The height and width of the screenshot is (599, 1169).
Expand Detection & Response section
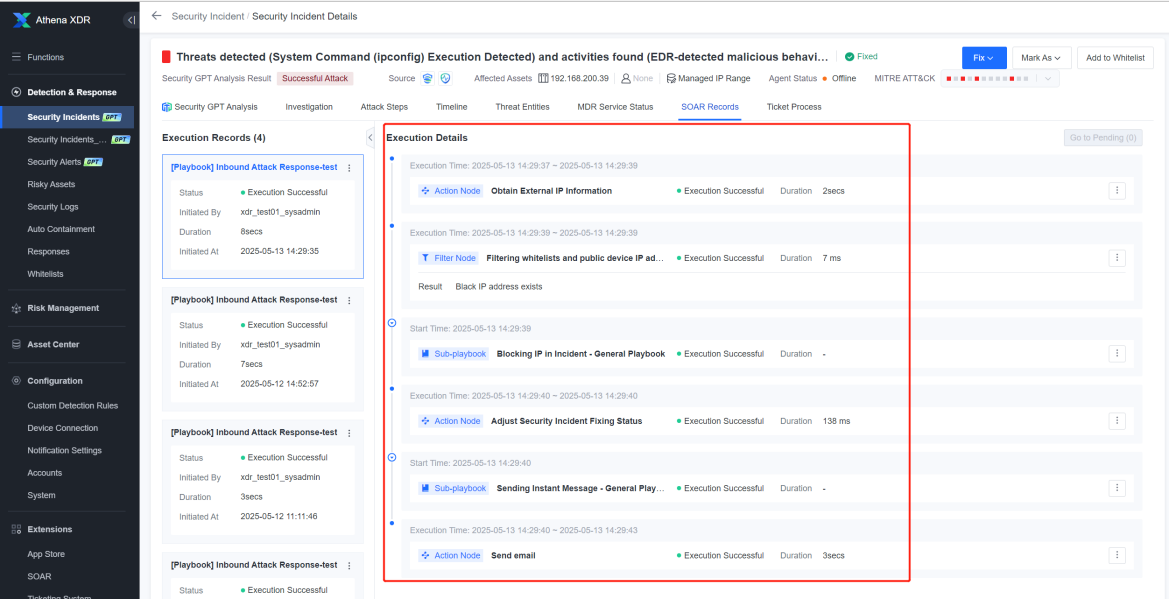(x=72, y=92)
